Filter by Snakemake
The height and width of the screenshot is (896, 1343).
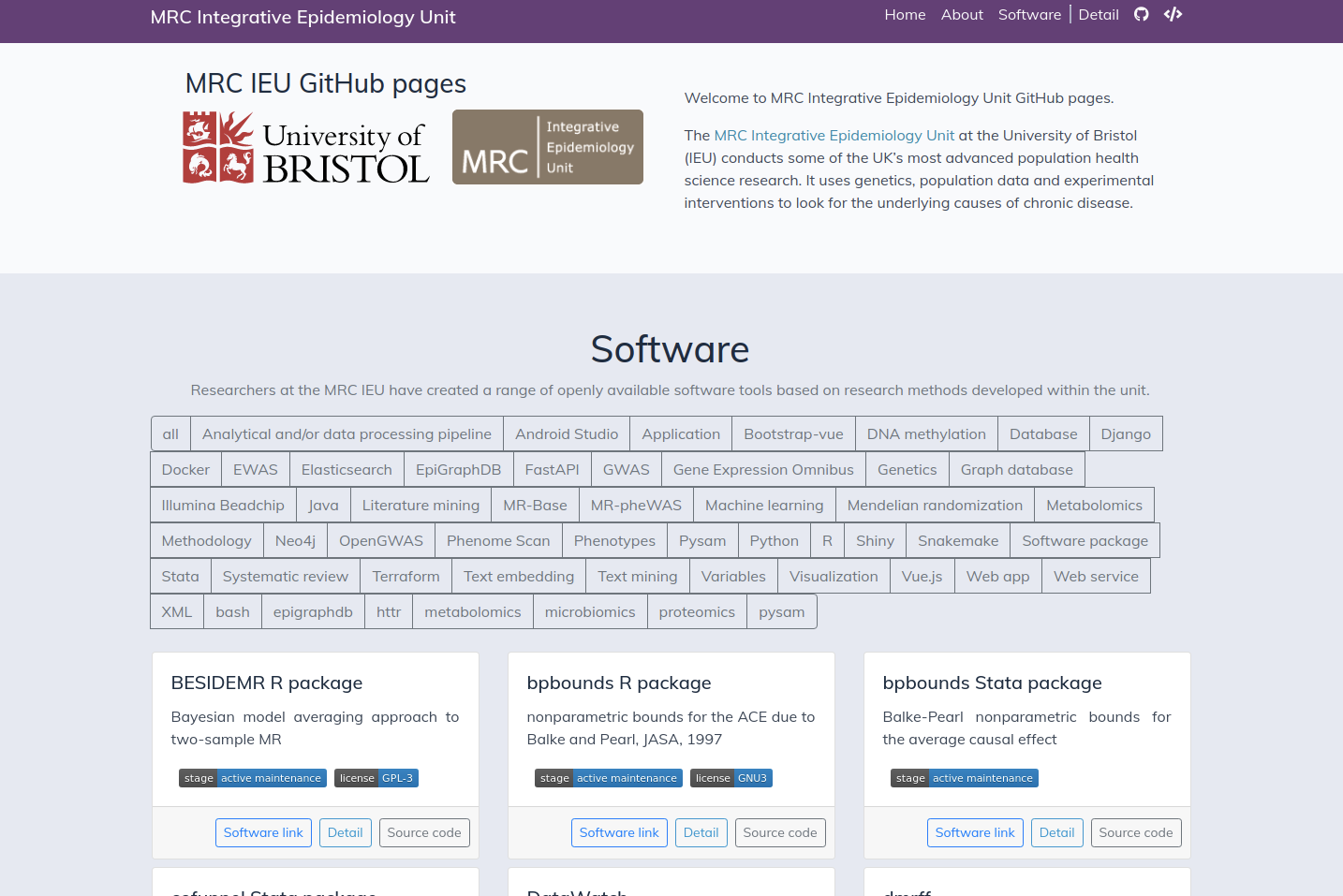point(958,540)
